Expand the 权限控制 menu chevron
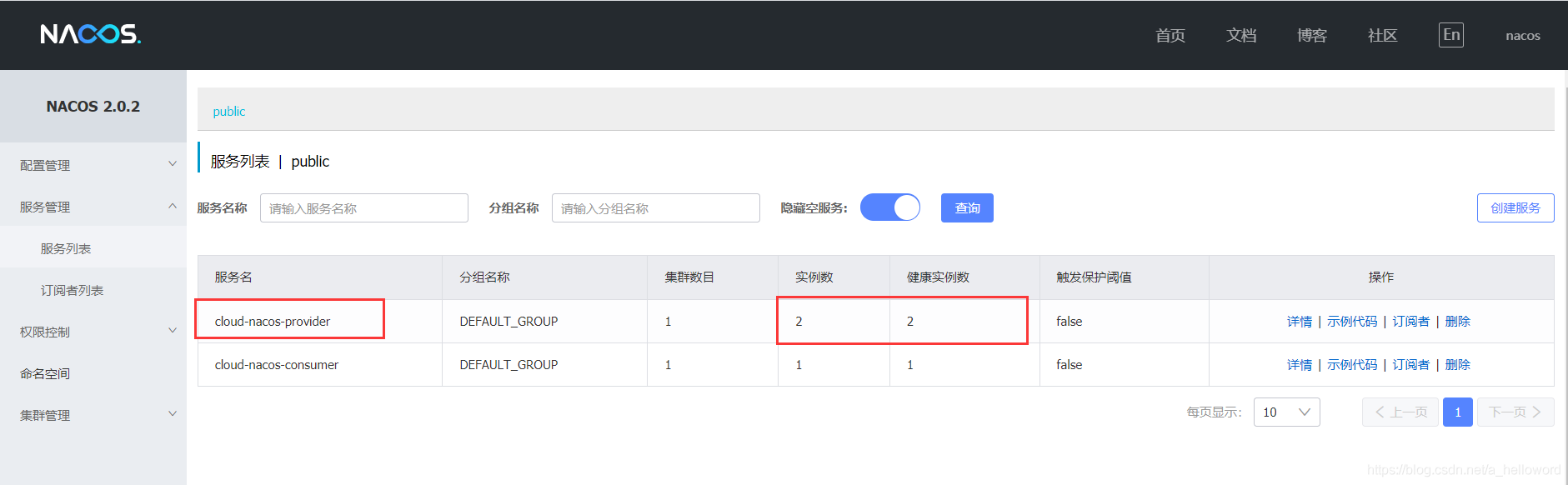The height and width of the screenshot is (485, 1568). pyautogui.click(x=173, y=331)
